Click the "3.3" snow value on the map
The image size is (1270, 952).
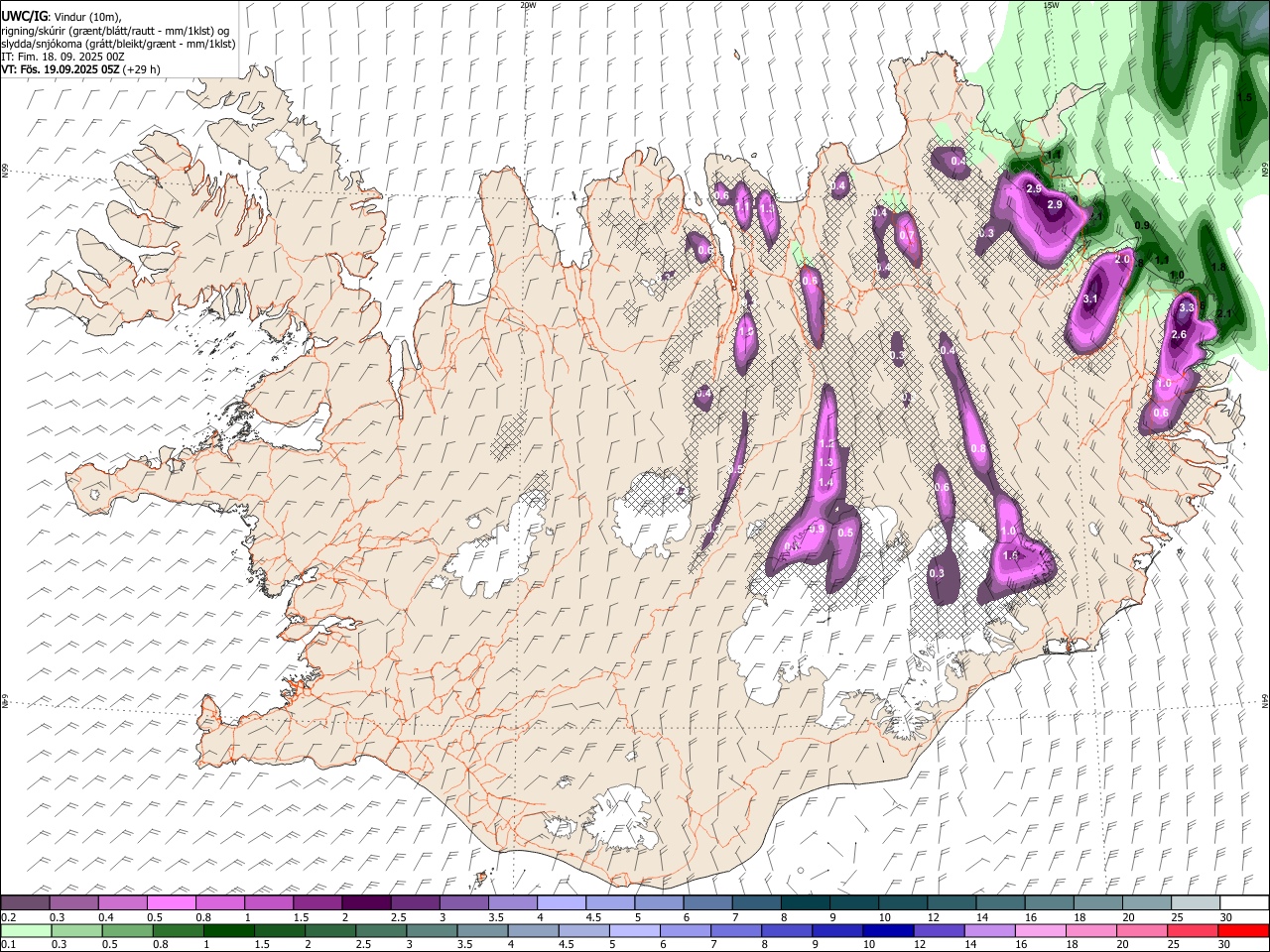[x=1186, y=308]
